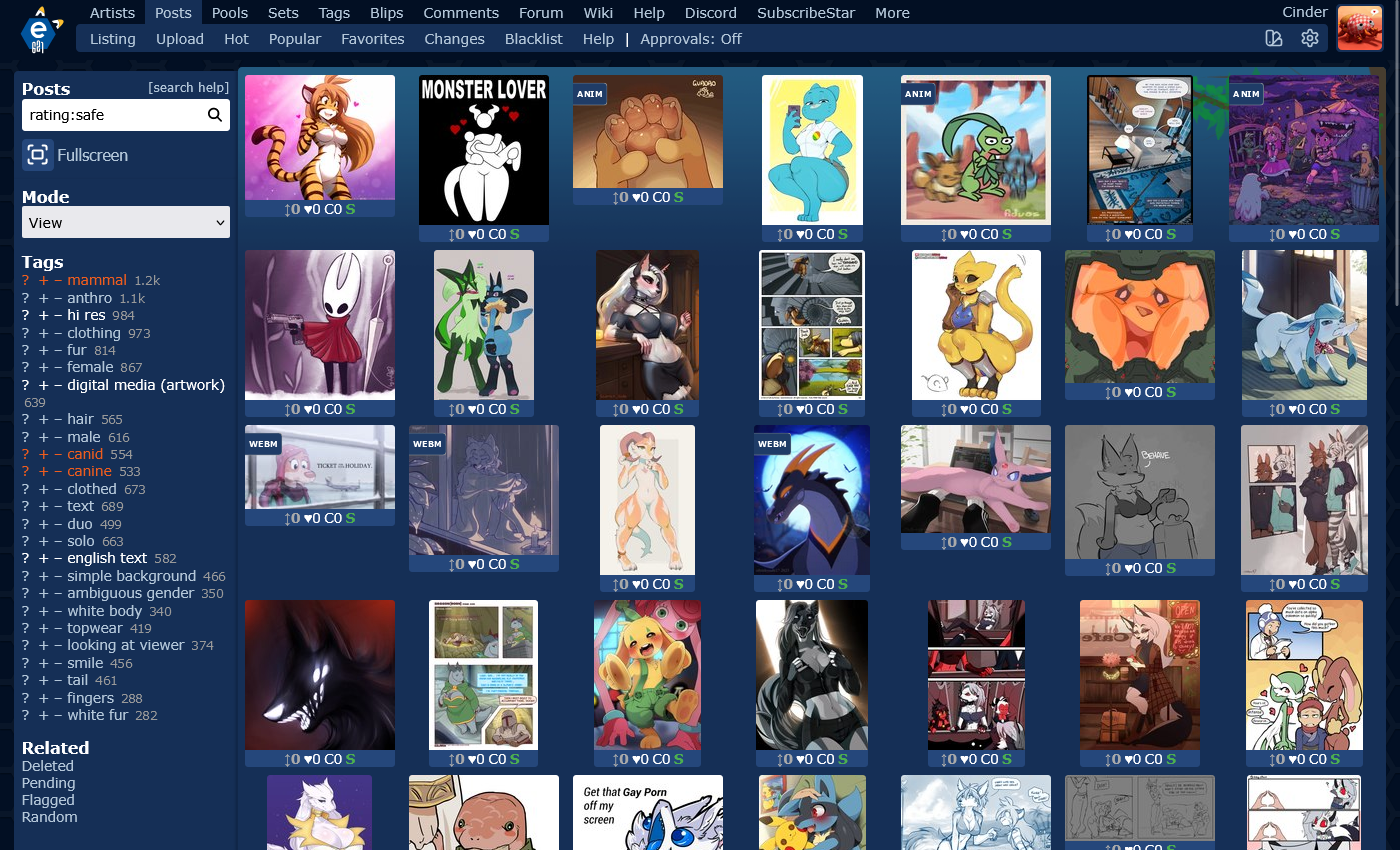1400x851 pixels.
Task: Open the Upload subnav link
Action: (x=180, y=39)
